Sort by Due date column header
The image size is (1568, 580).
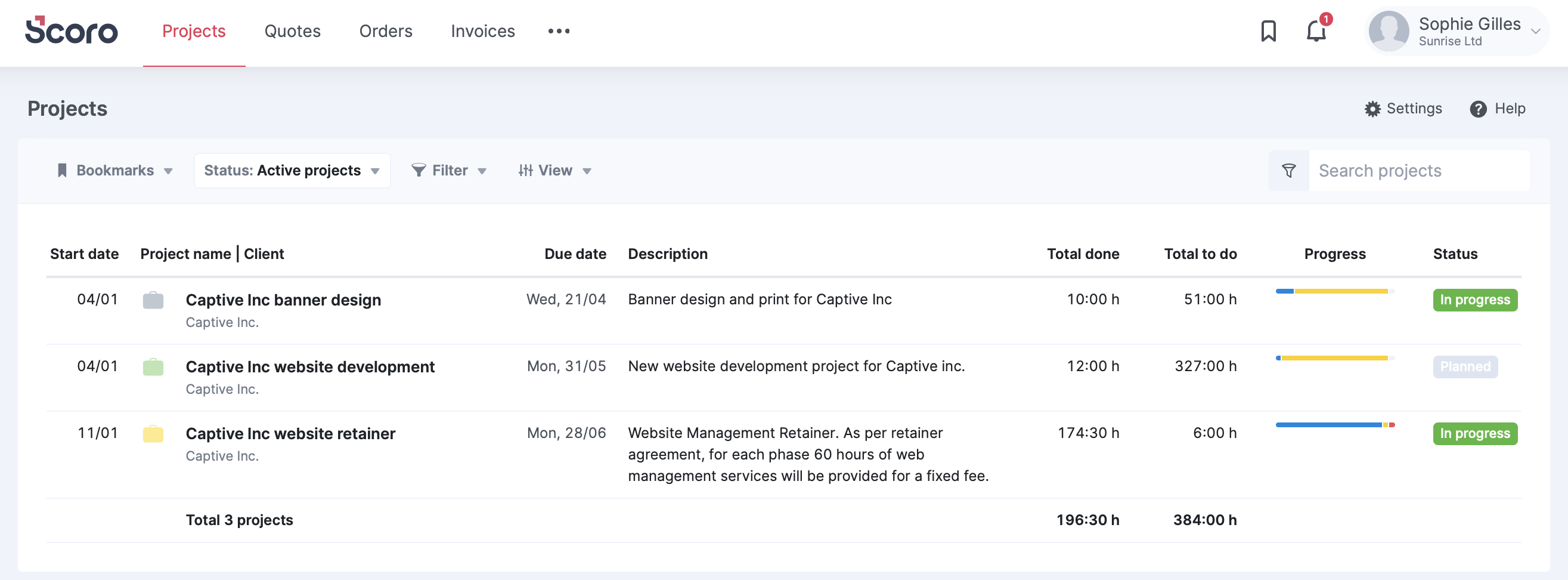pyautogui.click(x=575, y=254)
